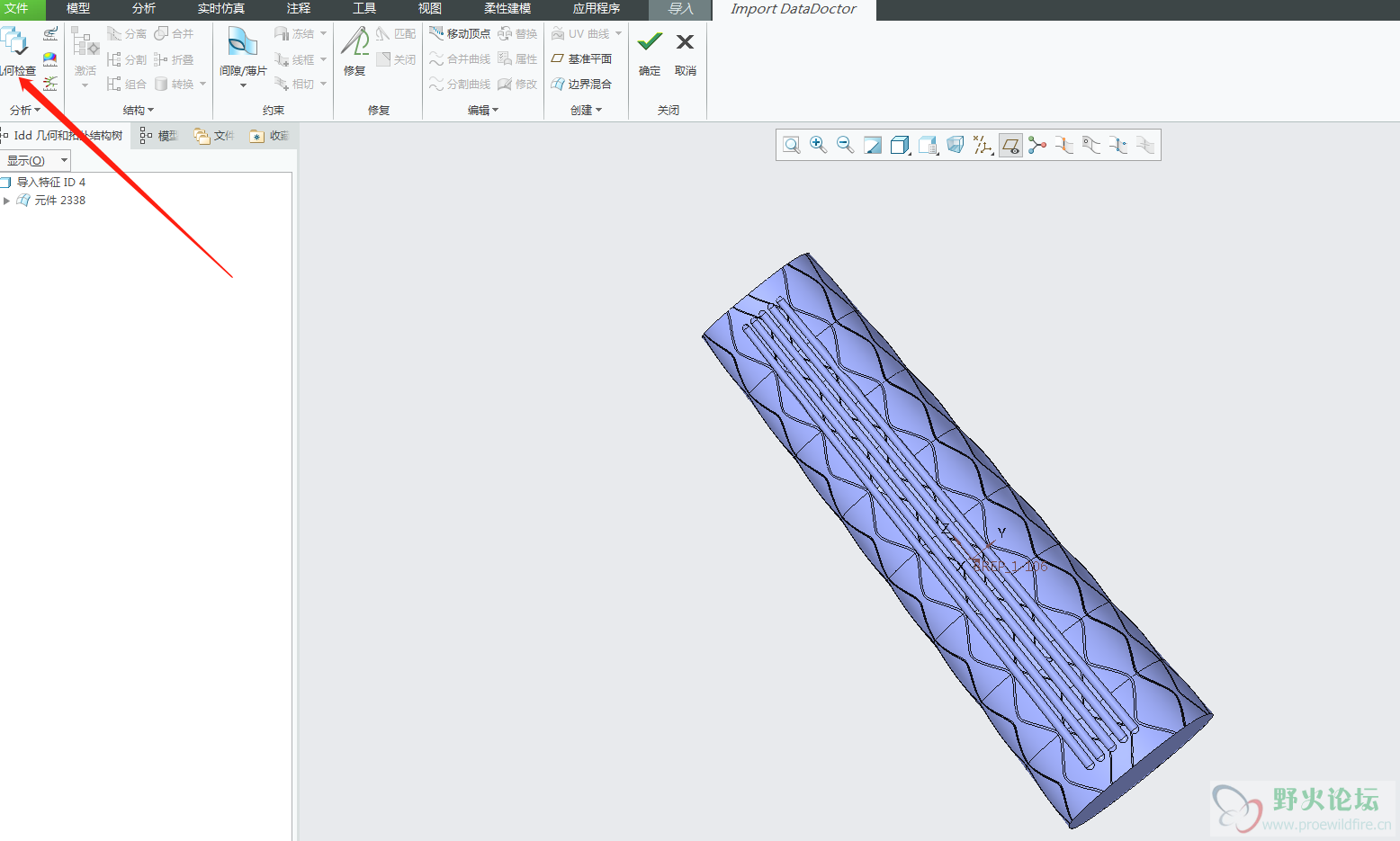Image resolution: width=1400 pixels, height=841 pixels.
Task: Click the 合并曲线 merge curves button
Action: coord(460,59)
